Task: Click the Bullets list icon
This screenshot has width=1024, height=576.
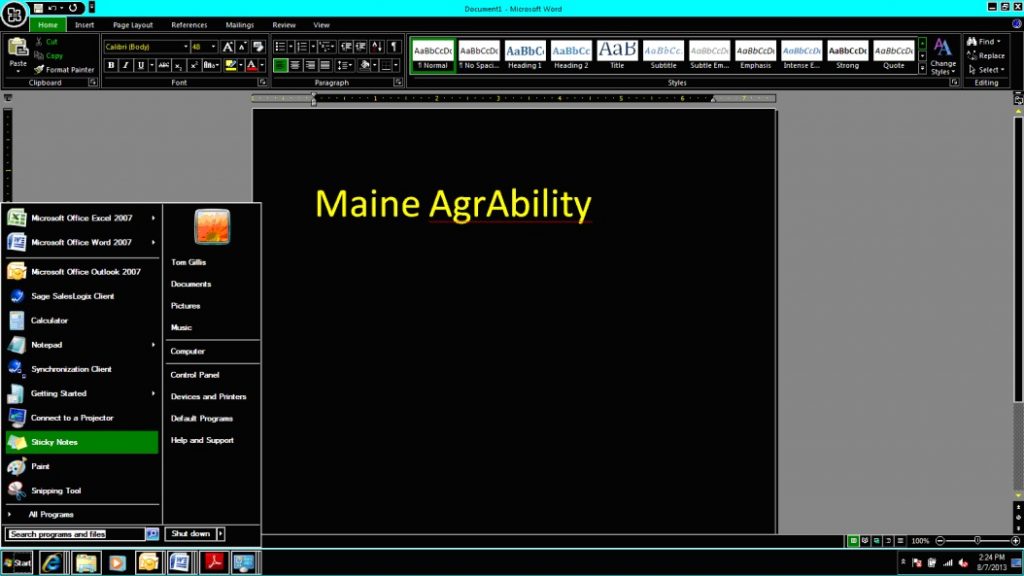Action: click(281, 47)
